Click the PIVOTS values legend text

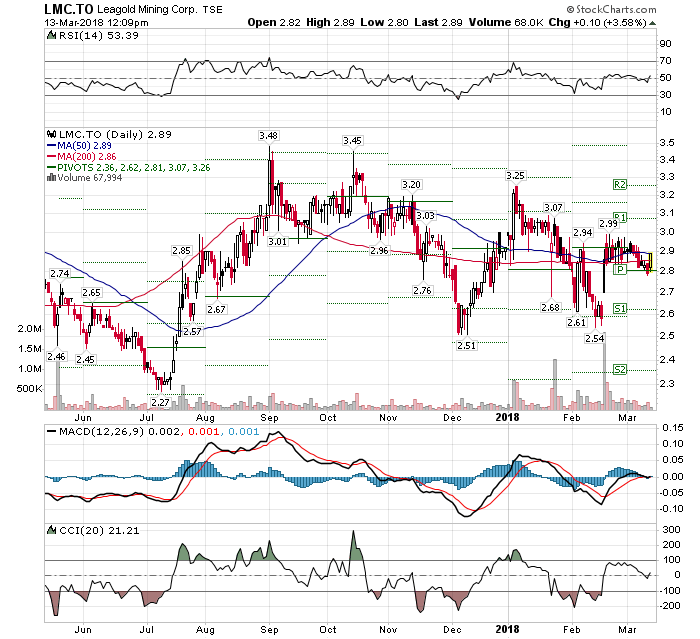[x=133, y=168]
